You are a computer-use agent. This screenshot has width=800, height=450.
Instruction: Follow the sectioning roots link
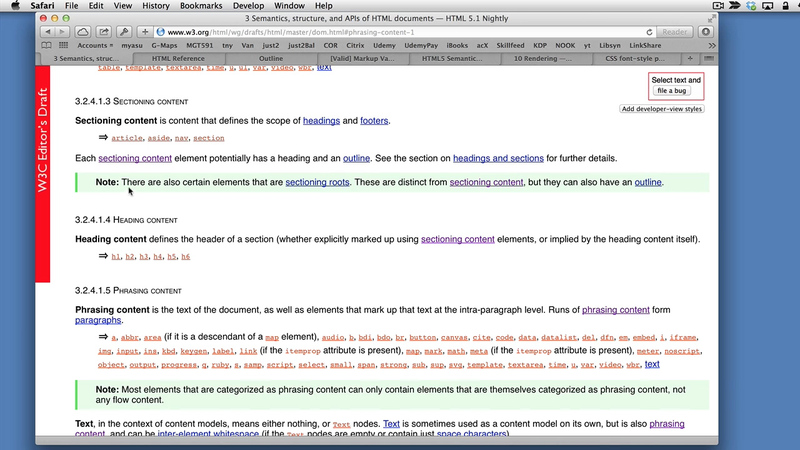point(317,182)
